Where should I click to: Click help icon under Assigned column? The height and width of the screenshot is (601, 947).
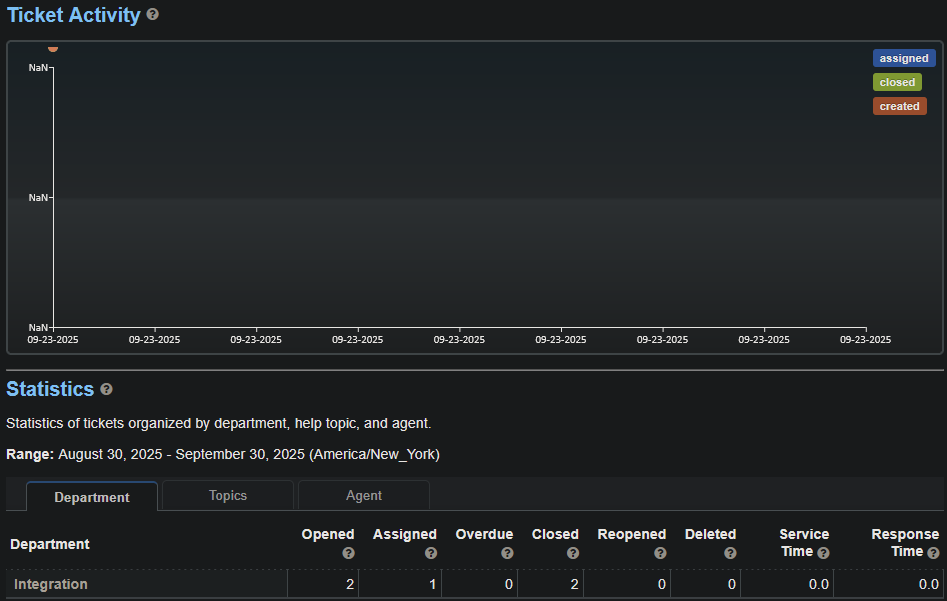[x=431, y=553]
